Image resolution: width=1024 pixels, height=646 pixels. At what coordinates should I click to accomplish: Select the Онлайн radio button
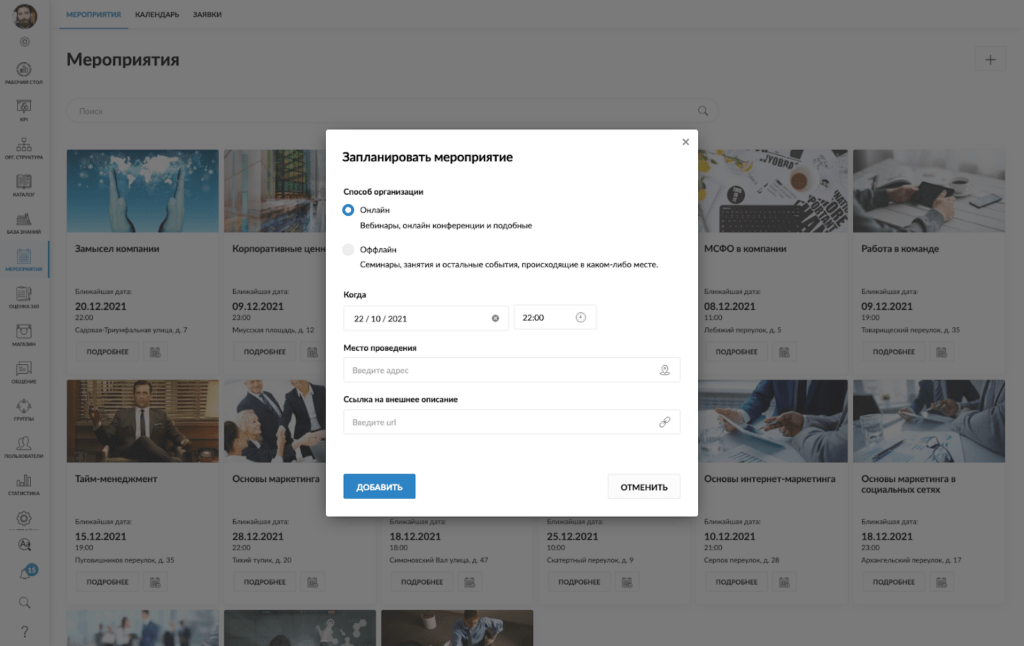click(348, 210)
